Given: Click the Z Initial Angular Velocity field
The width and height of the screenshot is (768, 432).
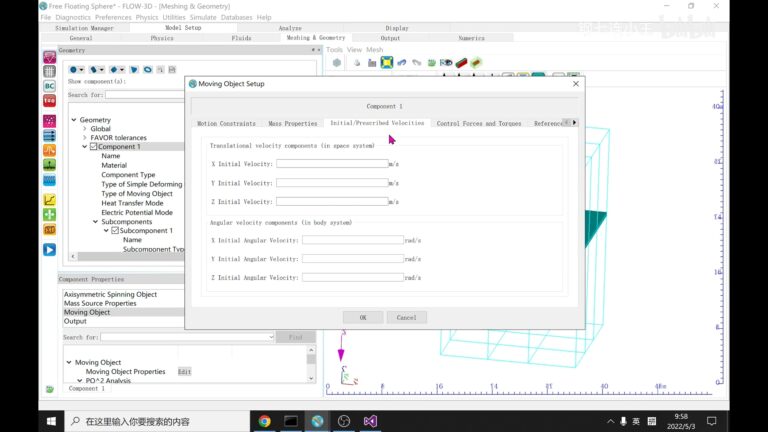Looking at the screenshot, I should point(353,277).
